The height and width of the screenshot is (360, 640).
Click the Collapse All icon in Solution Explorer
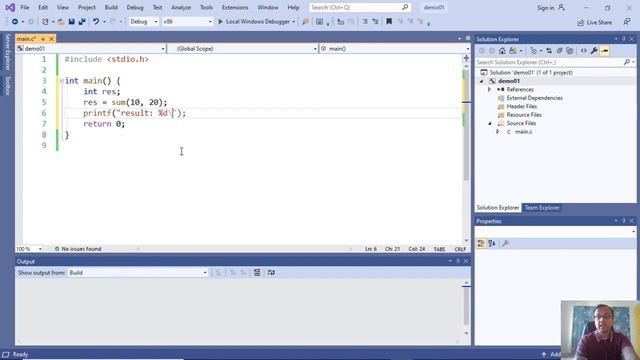click(559, 51)
